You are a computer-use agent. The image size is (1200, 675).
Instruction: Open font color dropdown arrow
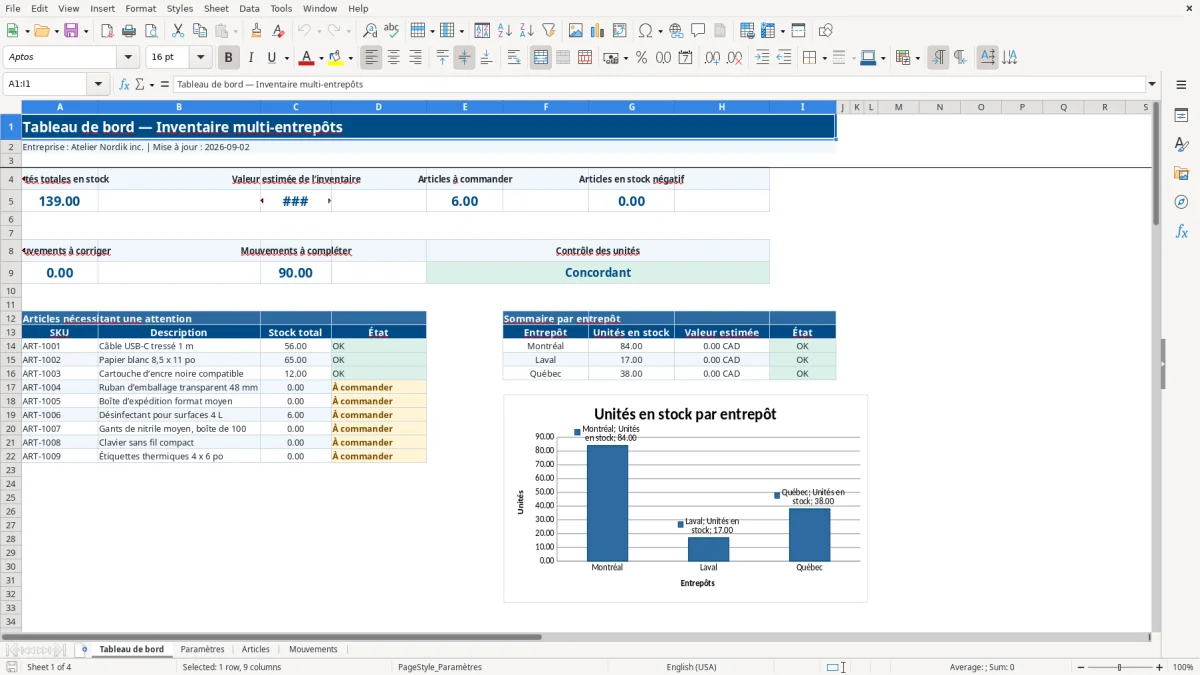pos(321,58)
